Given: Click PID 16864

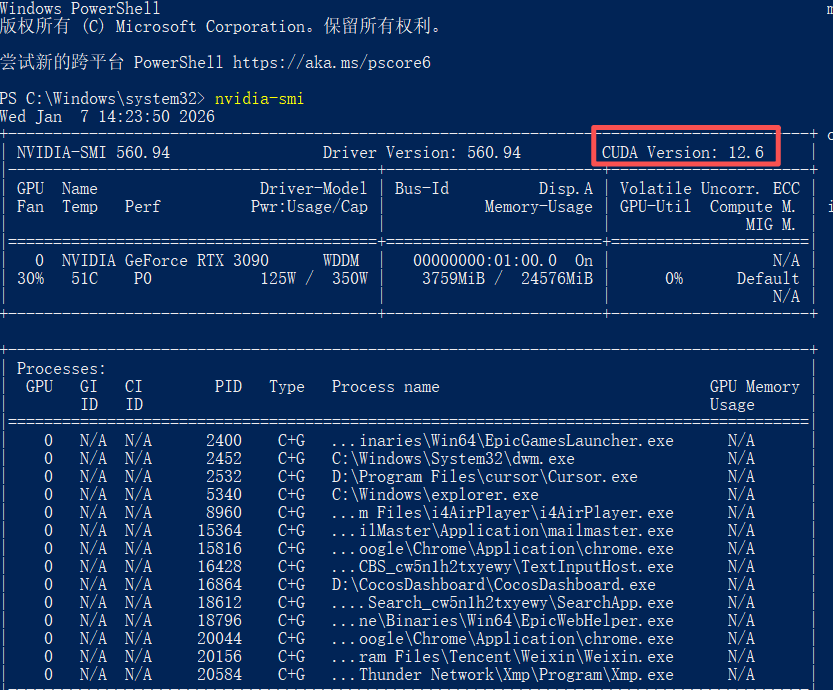Looking at the screenshot, I should [x=219, y=585].
